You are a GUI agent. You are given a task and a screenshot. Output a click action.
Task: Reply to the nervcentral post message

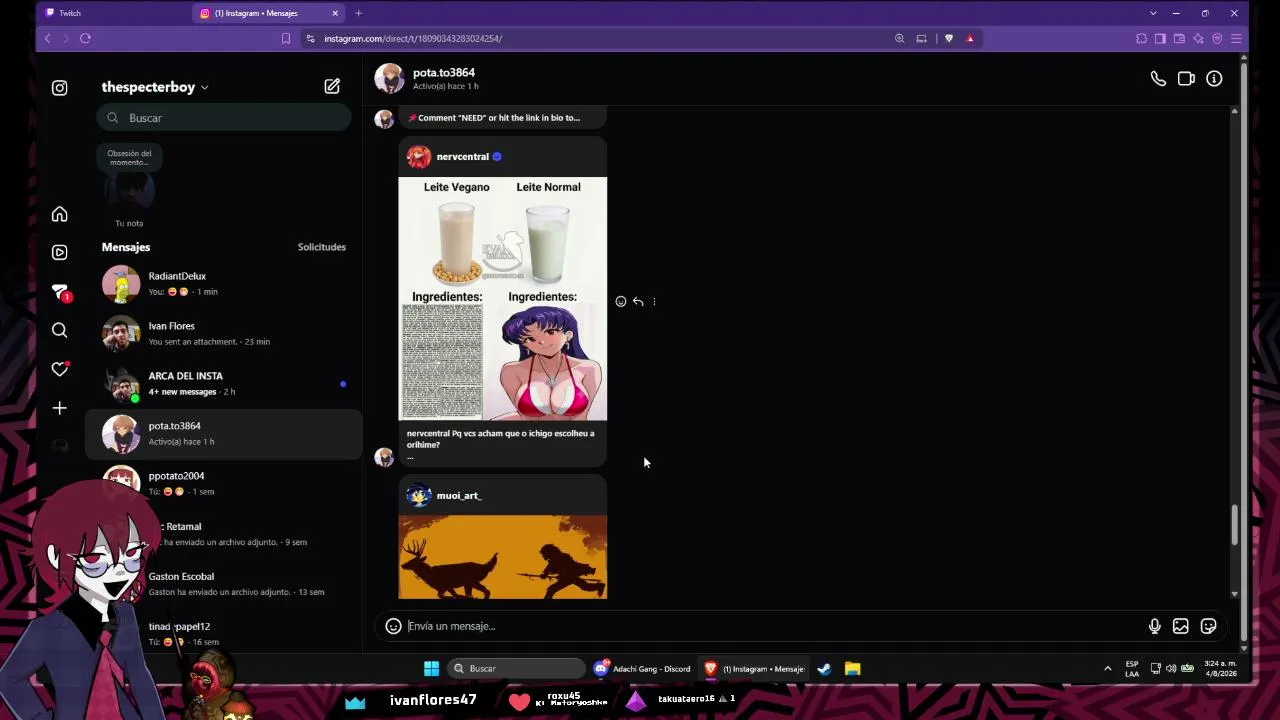(638, 302)
